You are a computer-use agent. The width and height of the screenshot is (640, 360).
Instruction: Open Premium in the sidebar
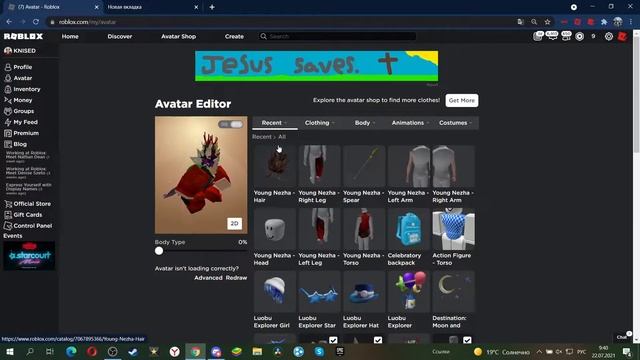(21, 133)
